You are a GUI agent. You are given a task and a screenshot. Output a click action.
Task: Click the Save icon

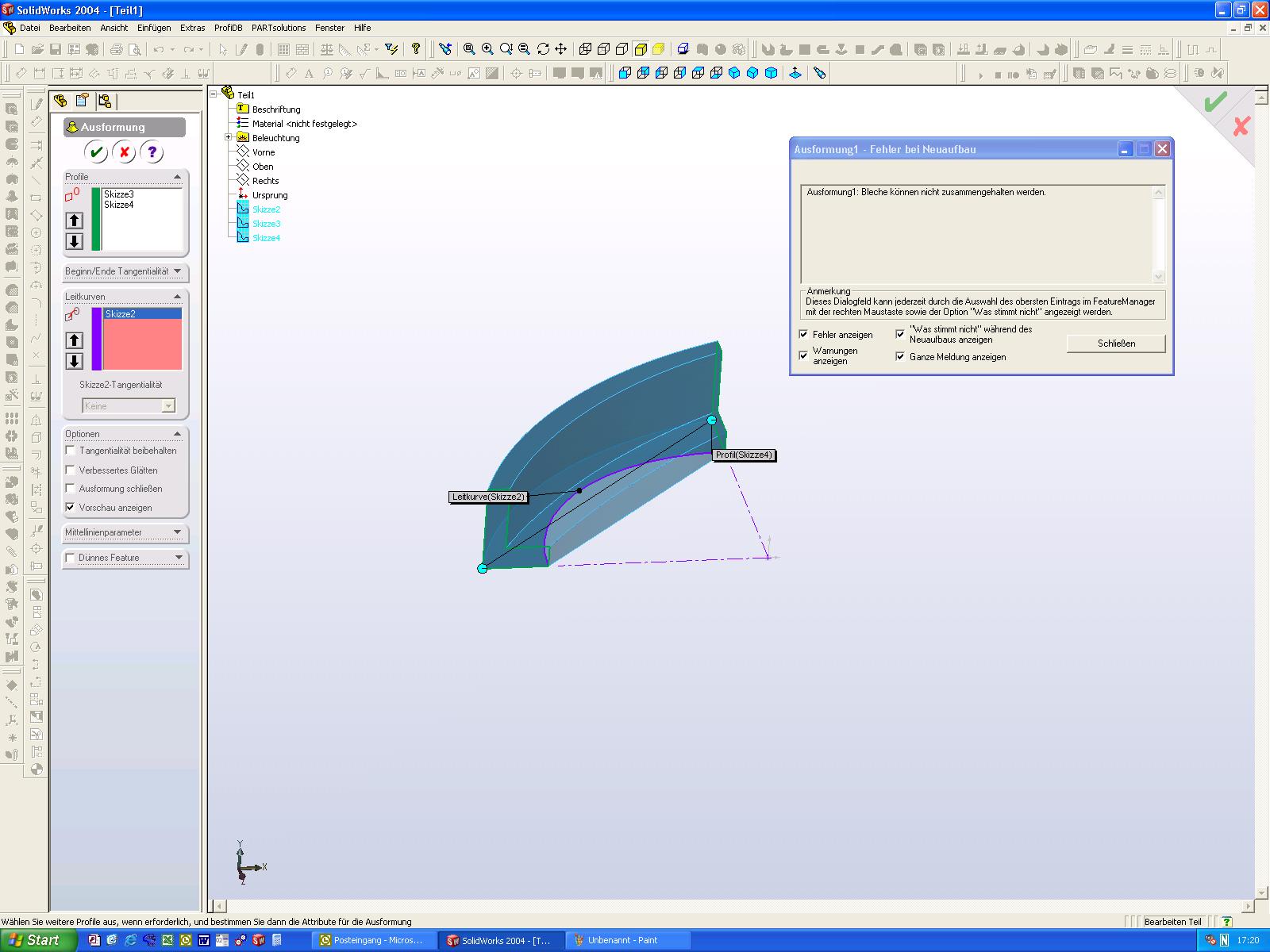56,49
